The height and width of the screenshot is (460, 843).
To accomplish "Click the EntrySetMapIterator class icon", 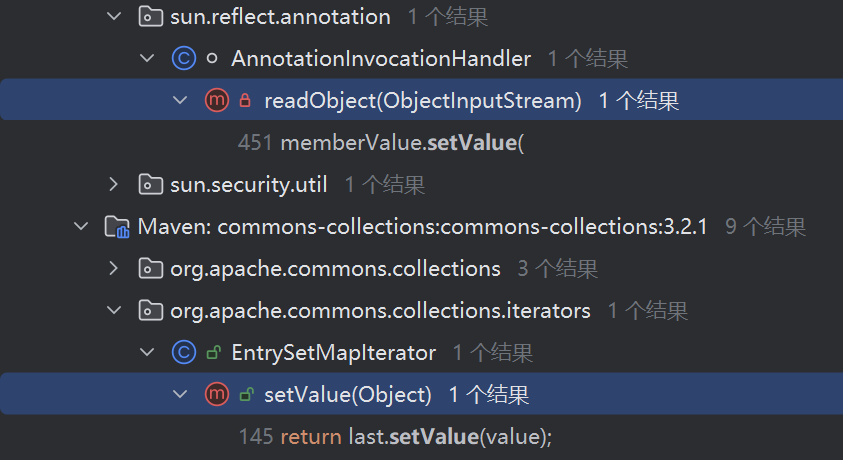I will (x=183, y=353).
